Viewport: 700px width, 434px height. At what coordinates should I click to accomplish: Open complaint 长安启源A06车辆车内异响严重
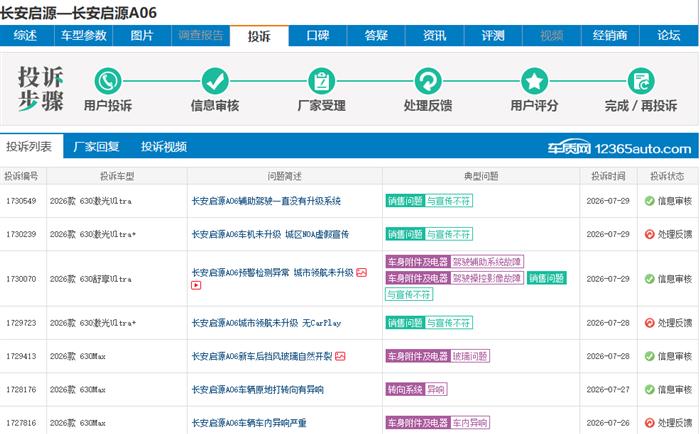[249, 422]
